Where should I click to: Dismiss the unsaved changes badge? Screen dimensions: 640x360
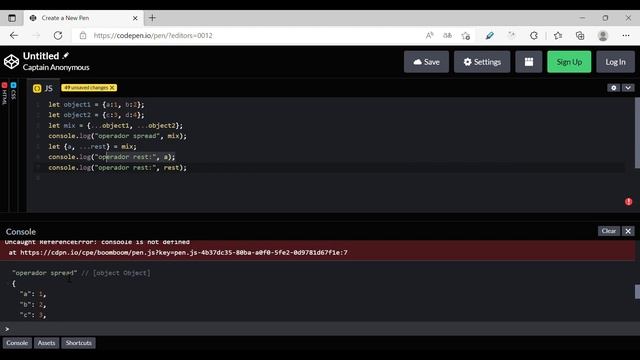tap(112, 88)
